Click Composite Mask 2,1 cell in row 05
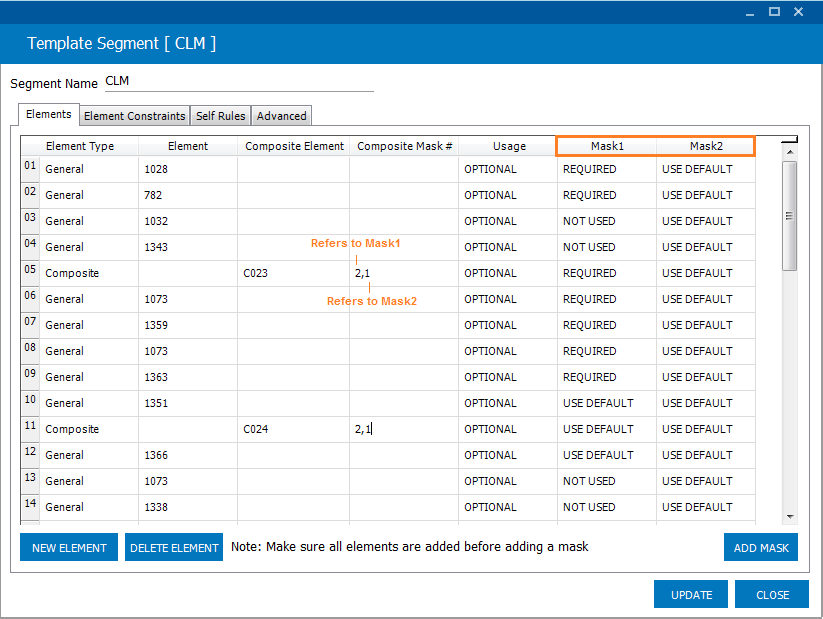 click(404, 273)
